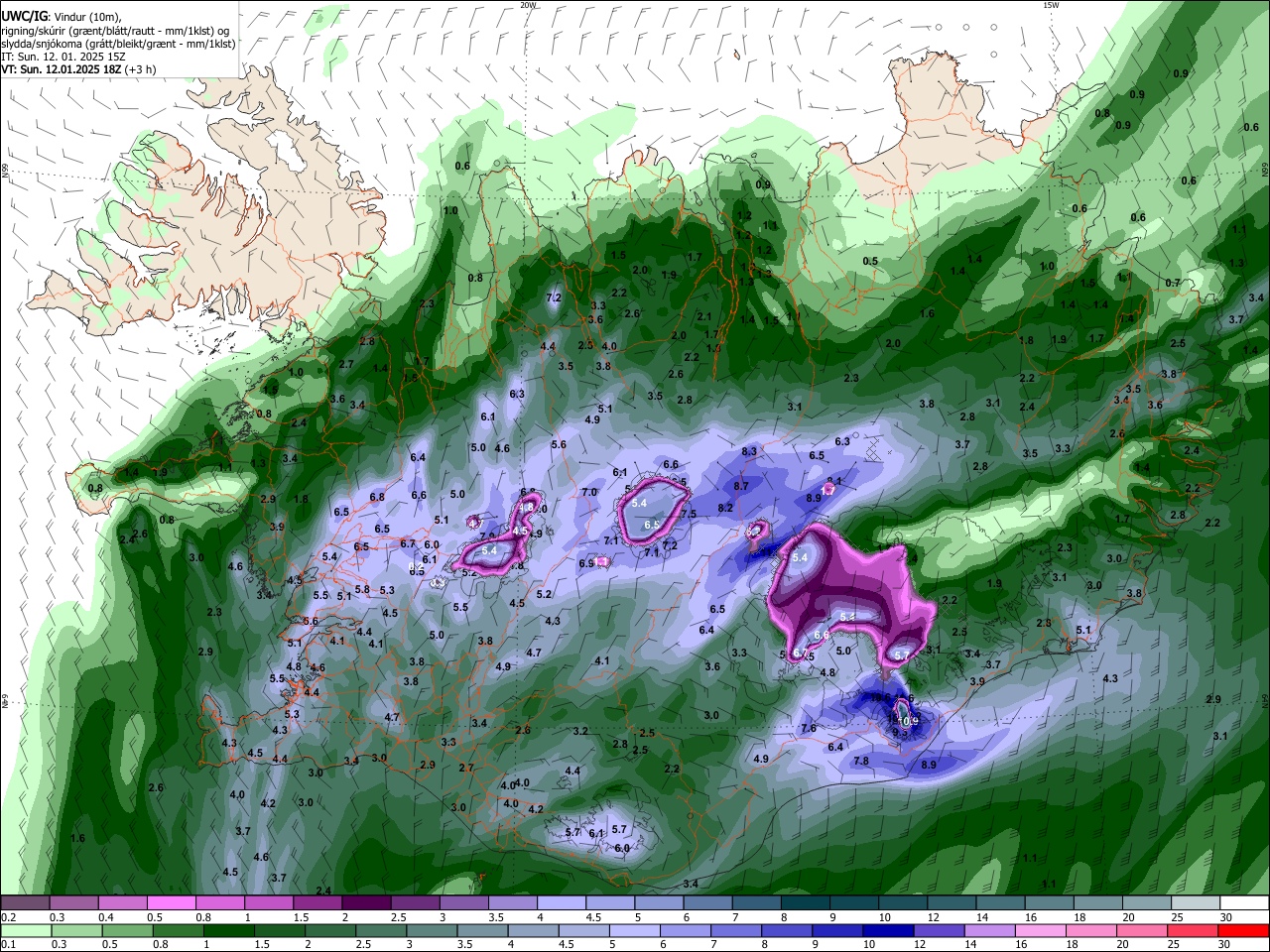Click the 'slydda/snjókoma' legend description line

(x=118, y=44)
